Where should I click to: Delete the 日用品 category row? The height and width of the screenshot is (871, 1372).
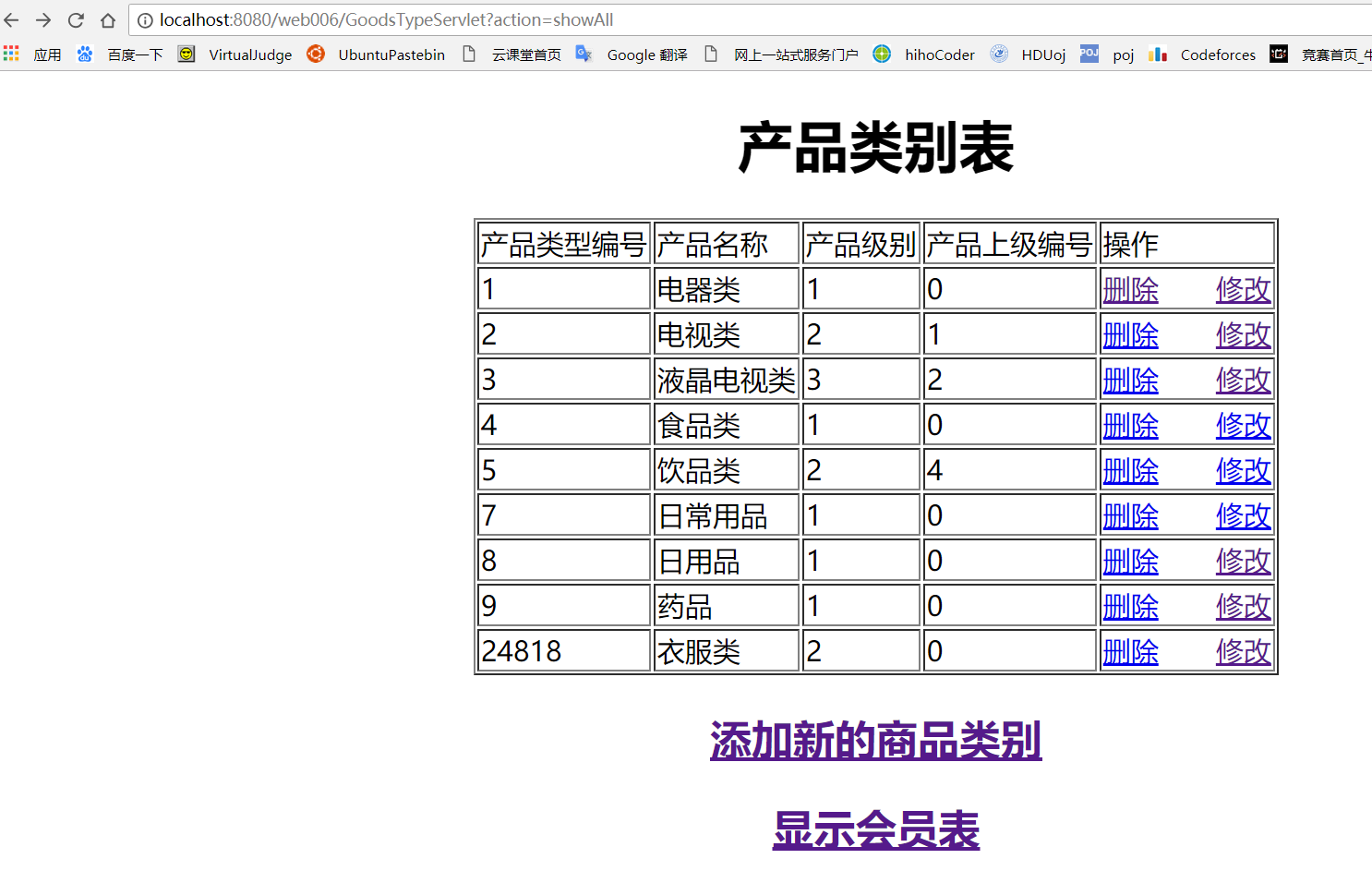coord(1130,562)
